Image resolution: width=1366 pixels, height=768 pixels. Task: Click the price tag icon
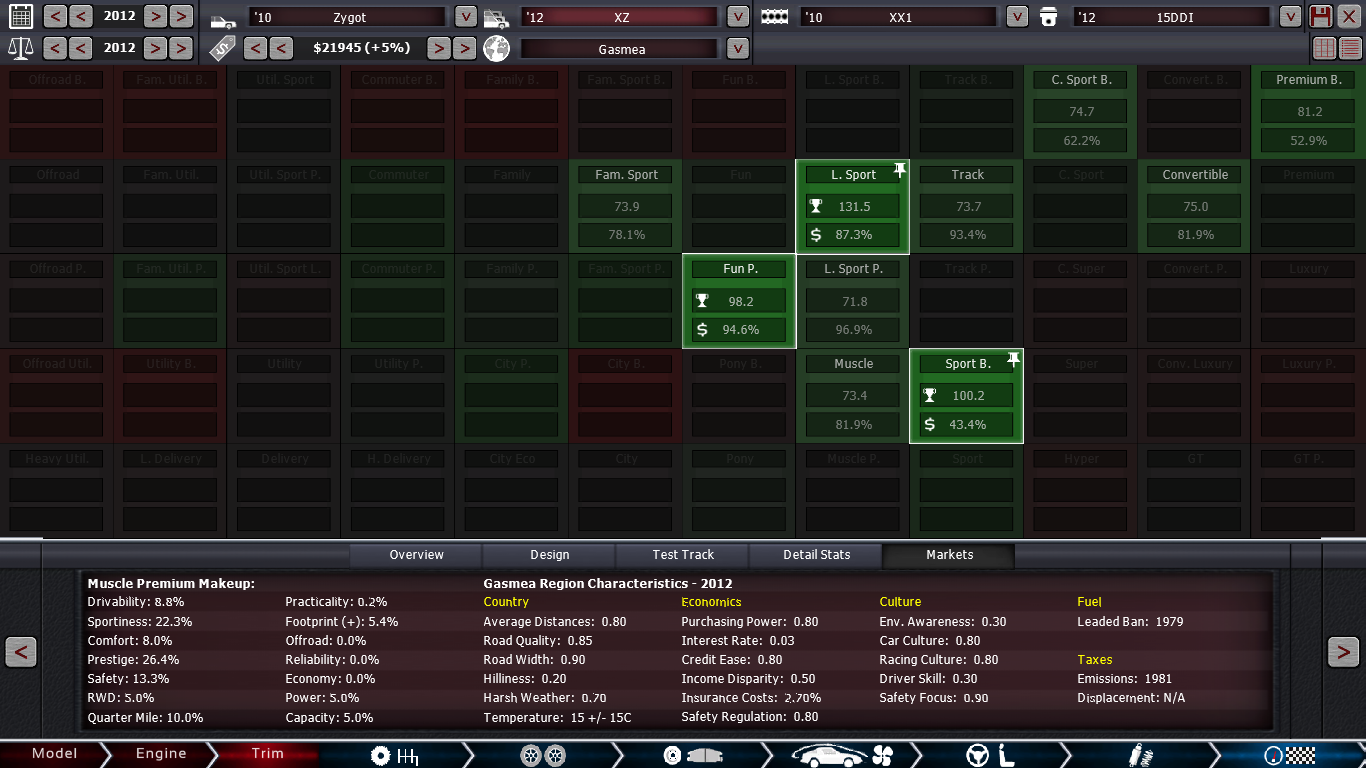[222, 48]
